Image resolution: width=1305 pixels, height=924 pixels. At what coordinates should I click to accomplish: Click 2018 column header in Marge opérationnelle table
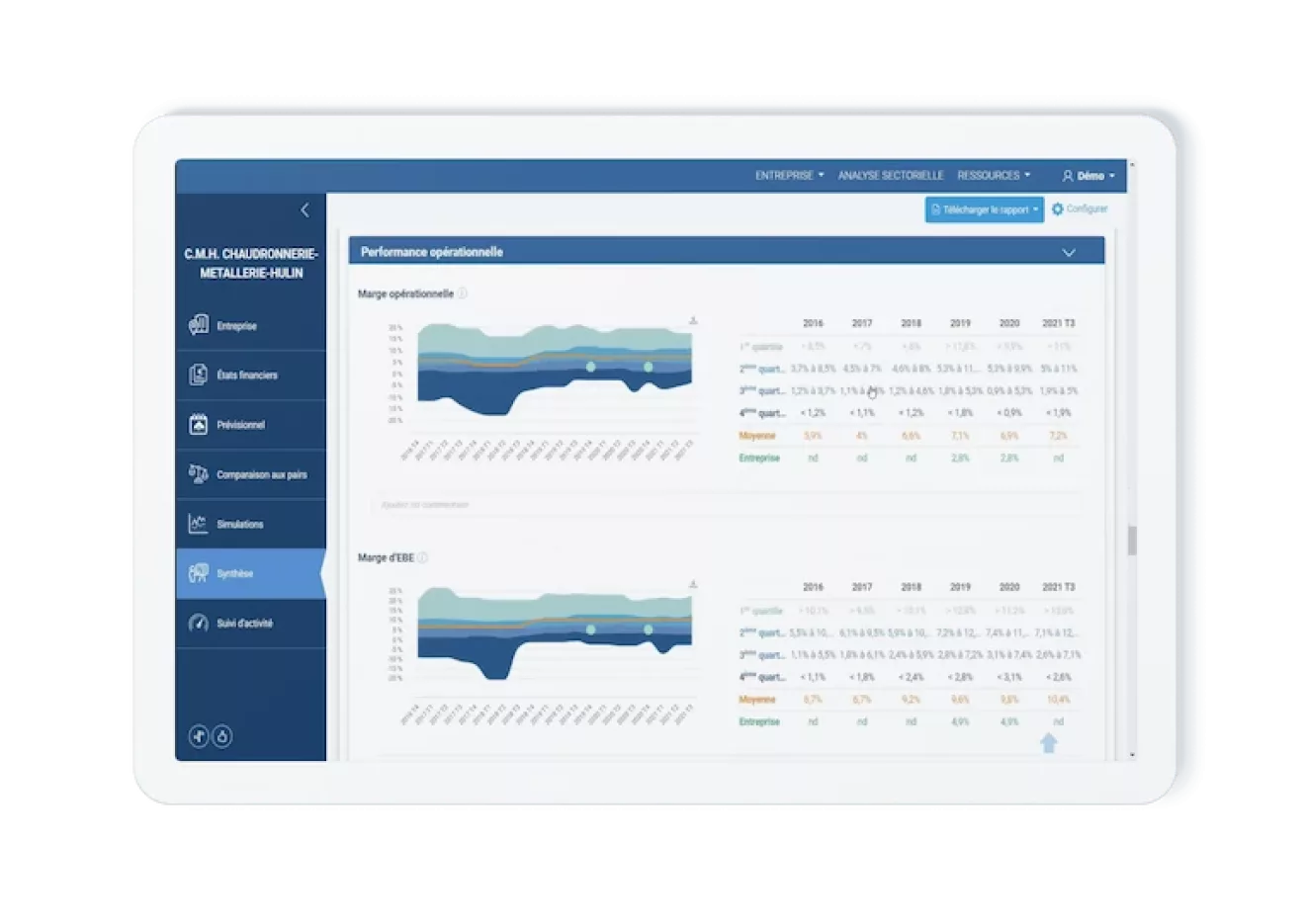point(911,323)
